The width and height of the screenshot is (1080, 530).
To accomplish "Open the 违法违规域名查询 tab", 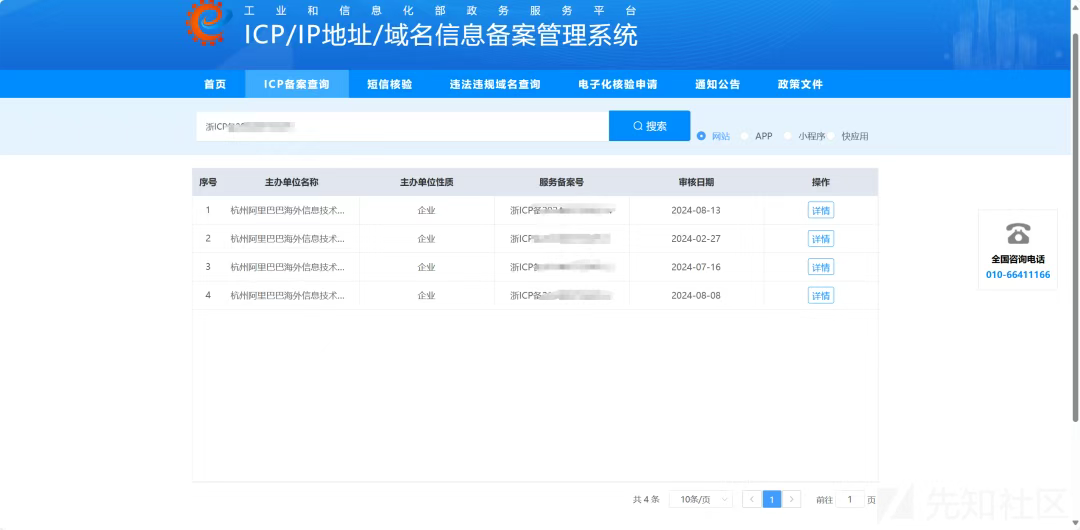I will tap(495, 84).
